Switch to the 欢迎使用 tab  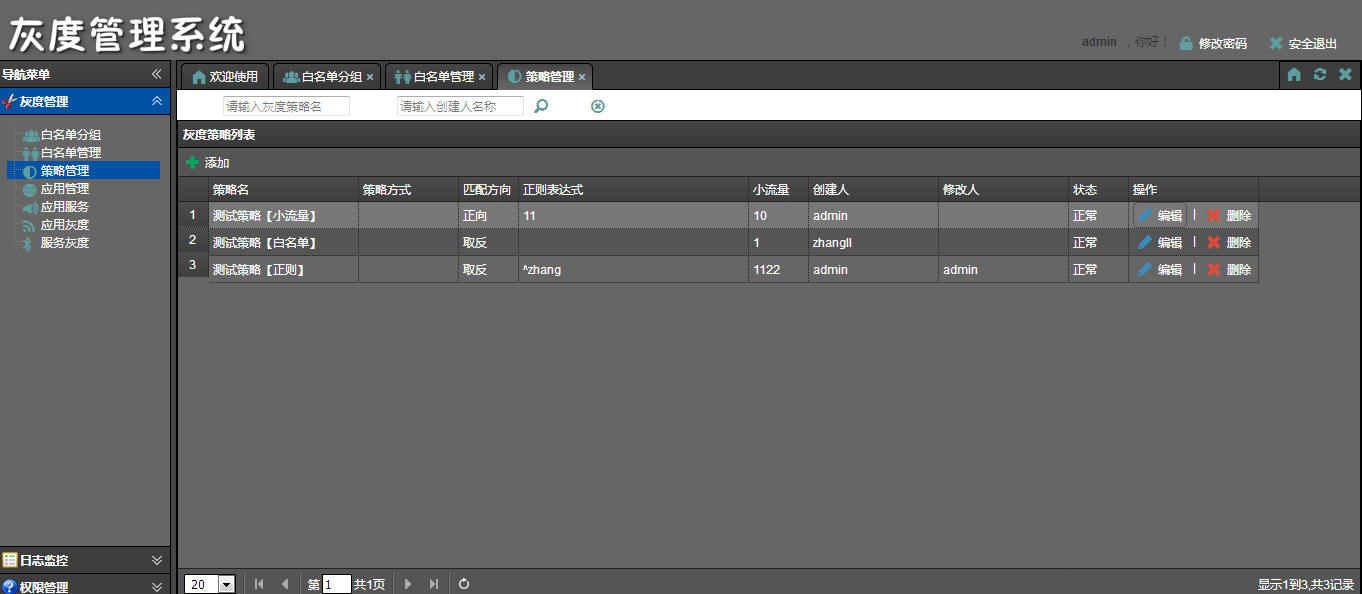click(x=225, y=76)
